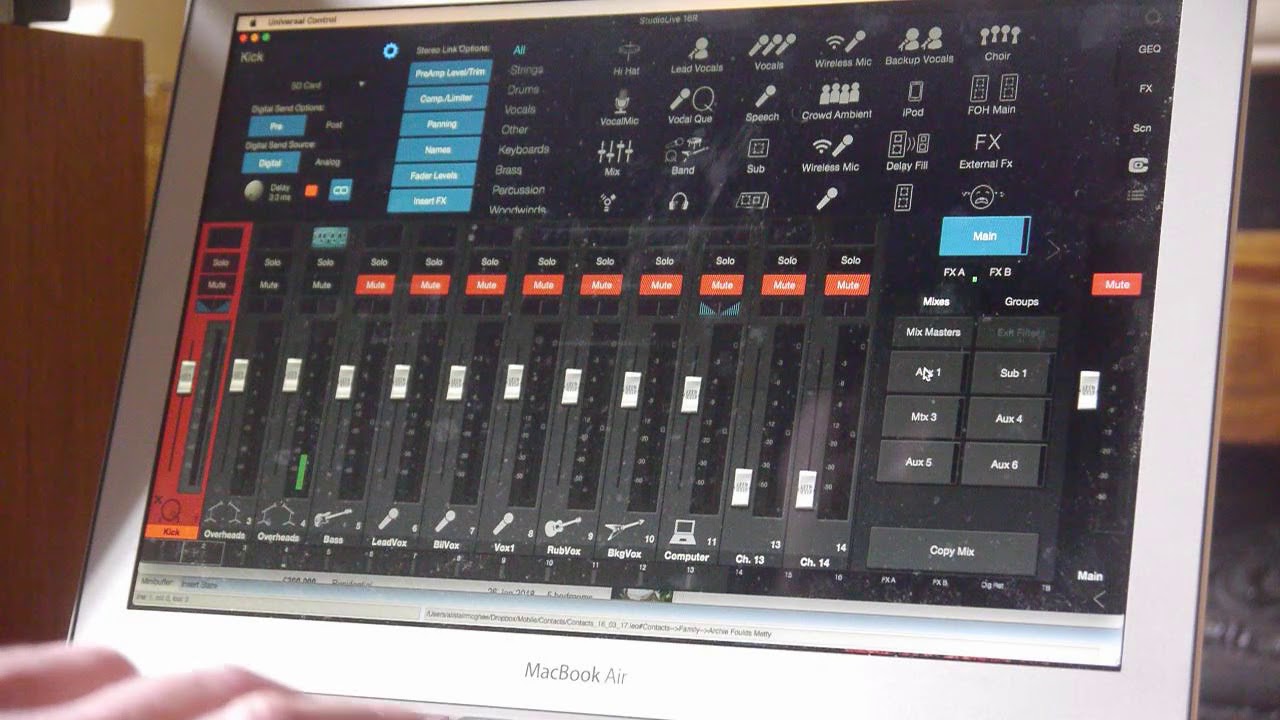Unmute the Computer channel

(721, 285)
